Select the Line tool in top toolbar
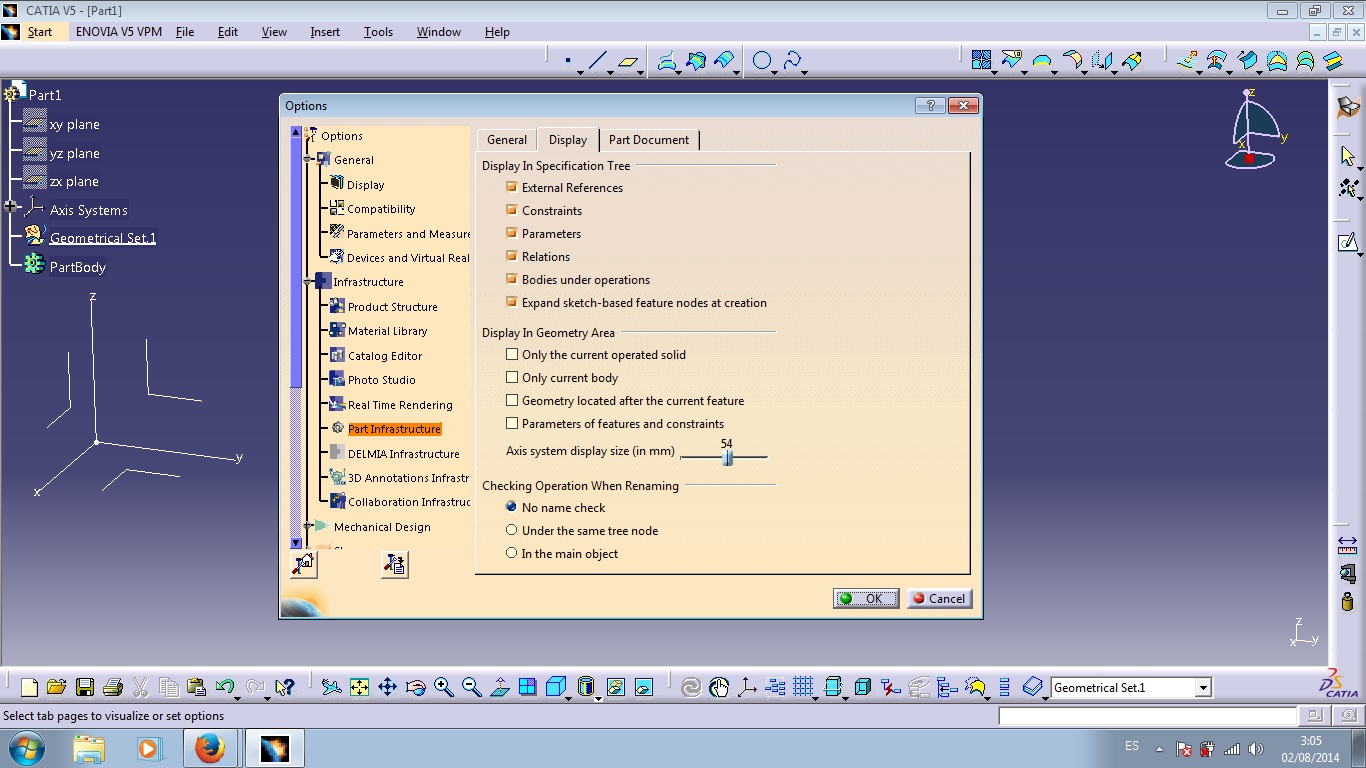Viewport: 1366px width, 768px height. click(597, 62)
